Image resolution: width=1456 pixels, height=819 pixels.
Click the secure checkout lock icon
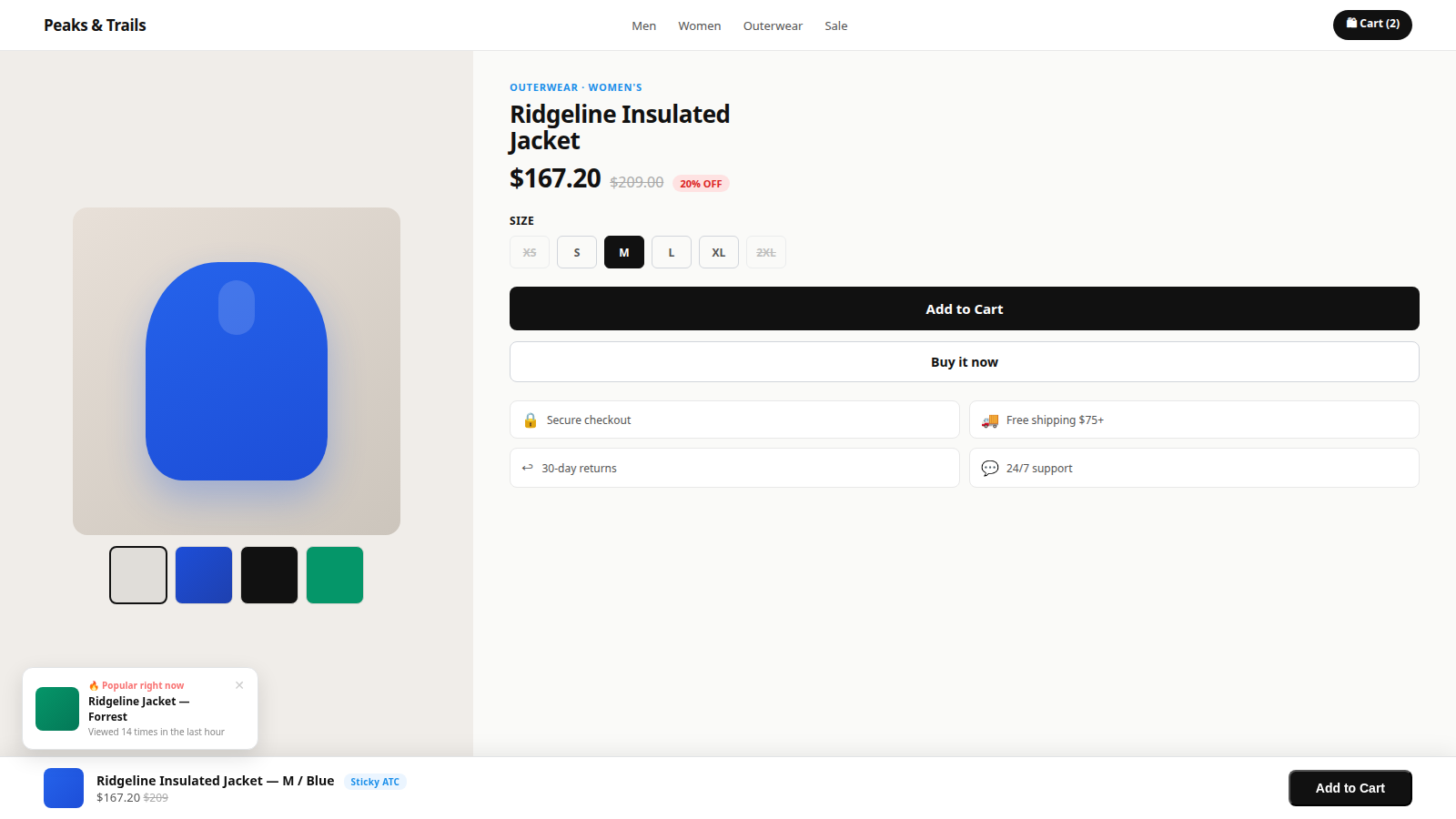pyautogui.click(x=531, y=420)
